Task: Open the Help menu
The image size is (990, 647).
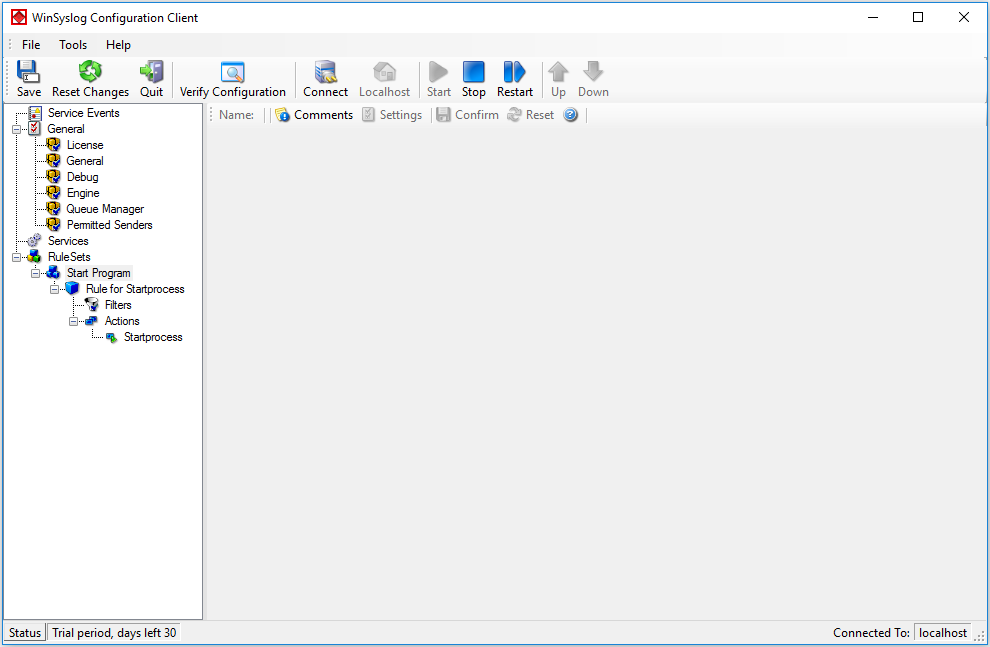Action: point(118,45)
